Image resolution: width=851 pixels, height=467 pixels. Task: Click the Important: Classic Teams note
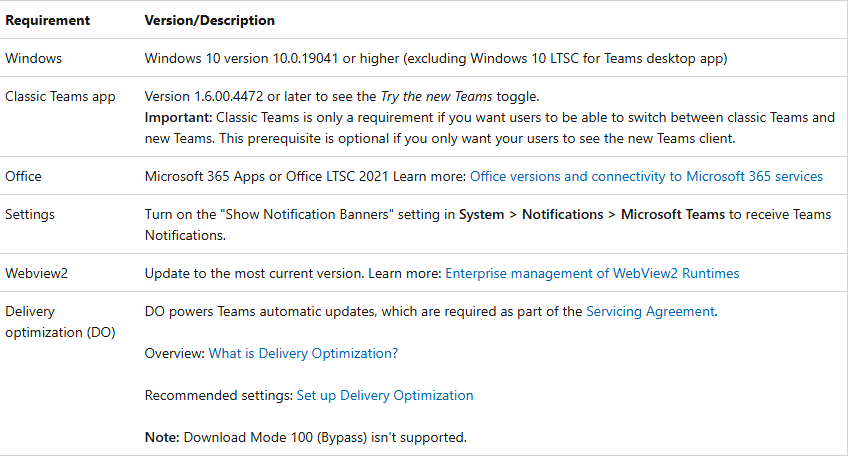click(490, 128)
